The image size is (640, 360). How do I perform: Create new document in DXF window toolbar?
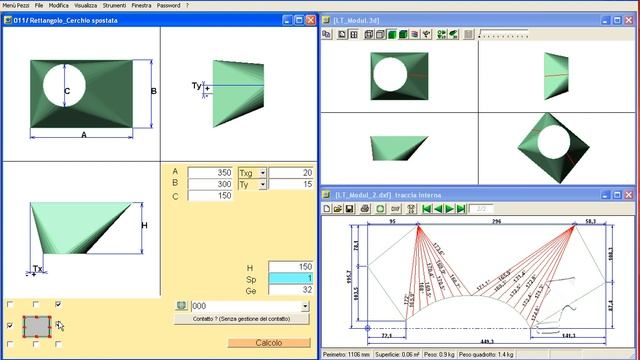(327, 209)
